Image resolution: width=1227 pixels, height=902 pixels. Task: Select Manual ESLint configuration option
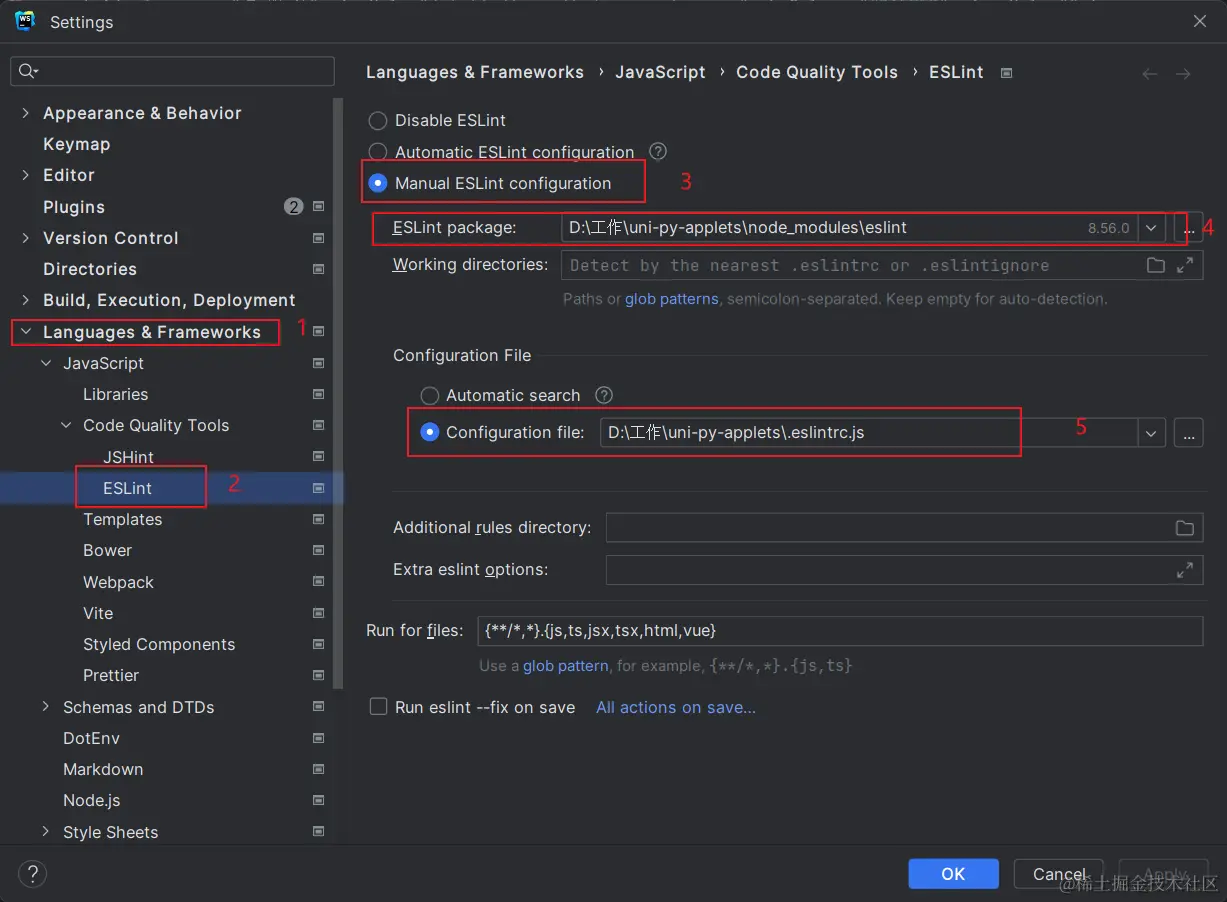pos(378,183)
